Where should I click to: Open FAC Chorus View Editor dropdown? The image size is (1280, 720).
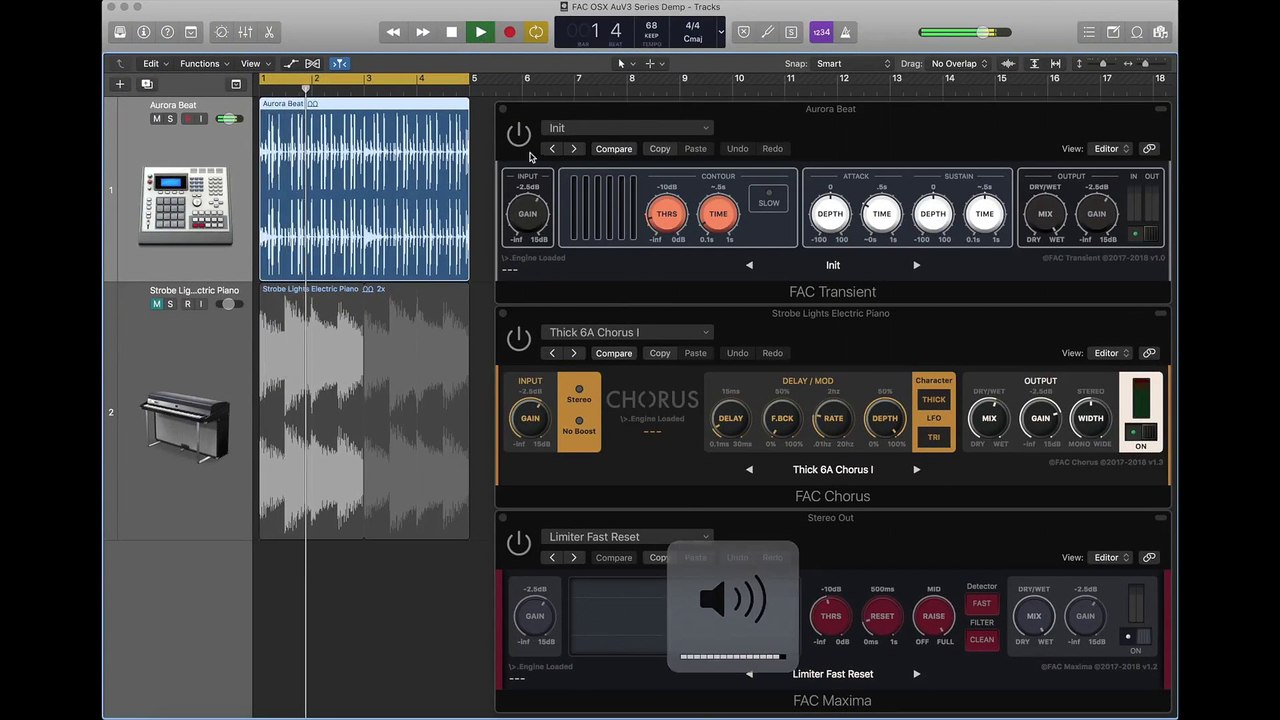[x=1111, y=353]
